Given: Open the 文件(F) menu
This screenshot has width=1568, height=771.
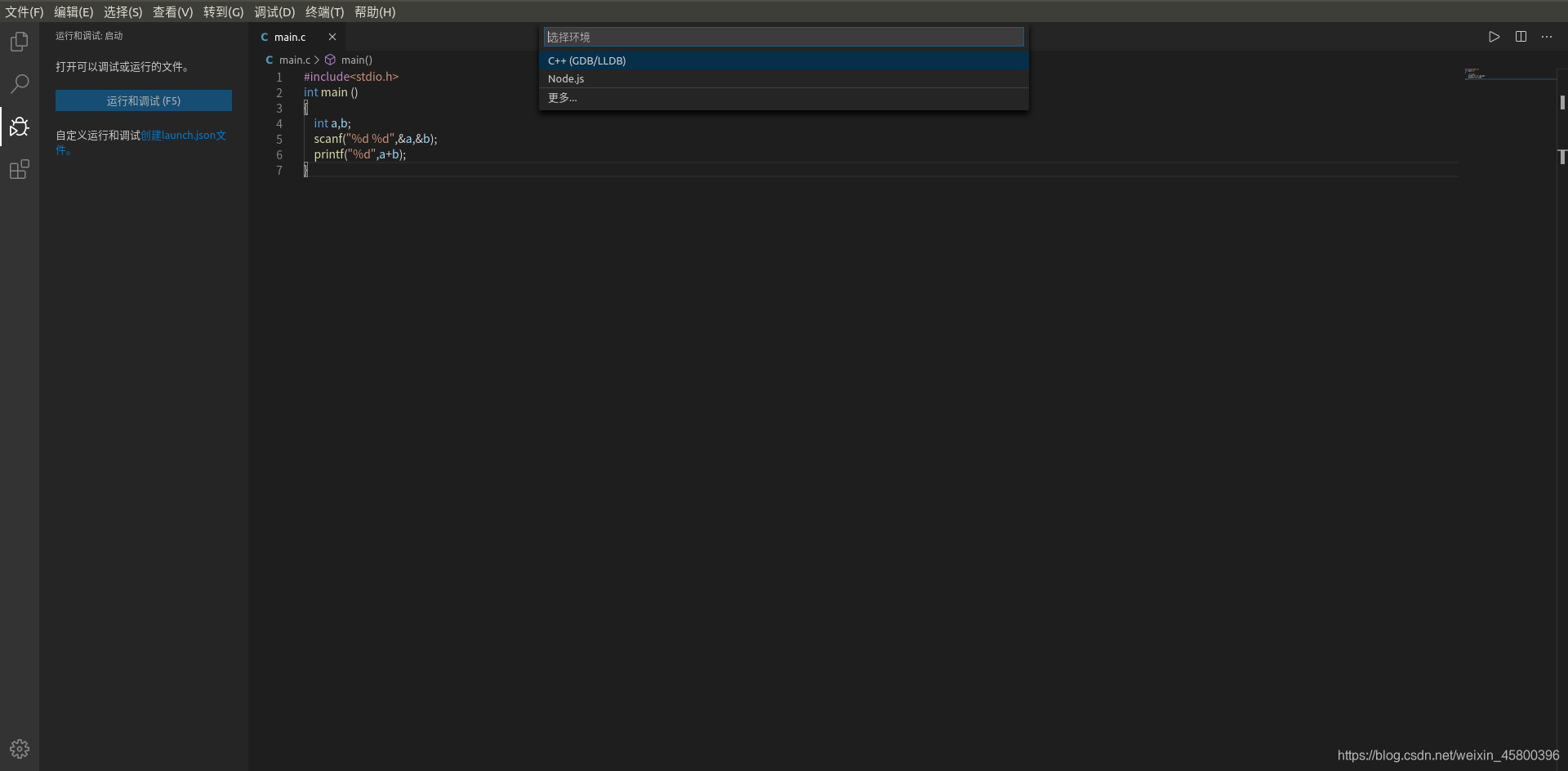Looking at the screenshot, I should pyautogui.click(x=24, y=11).
